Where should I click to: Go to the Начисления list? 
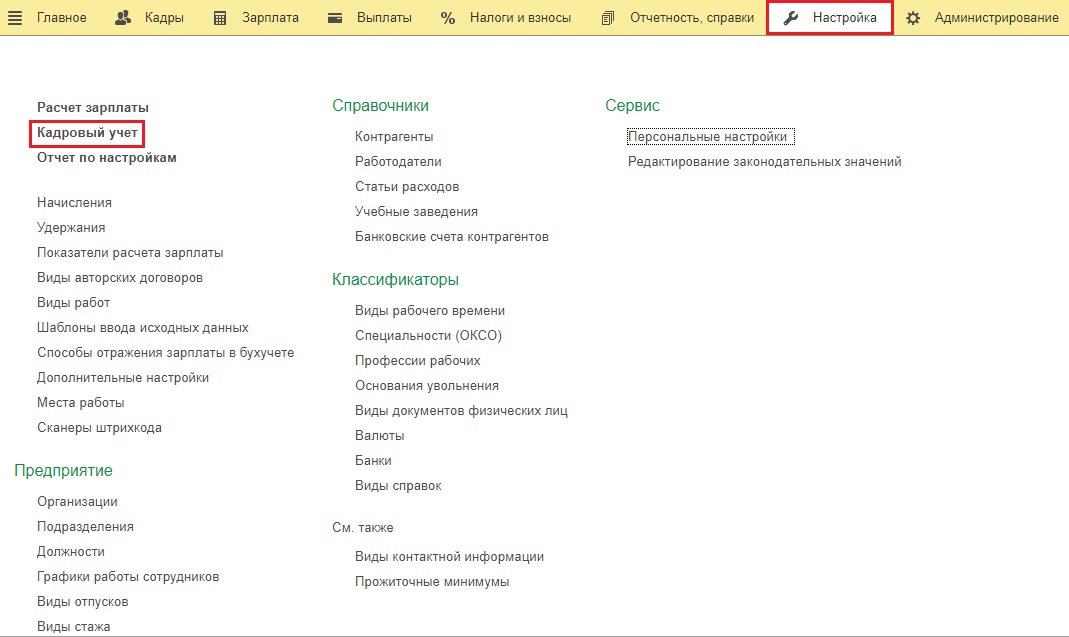coord(74,203)
